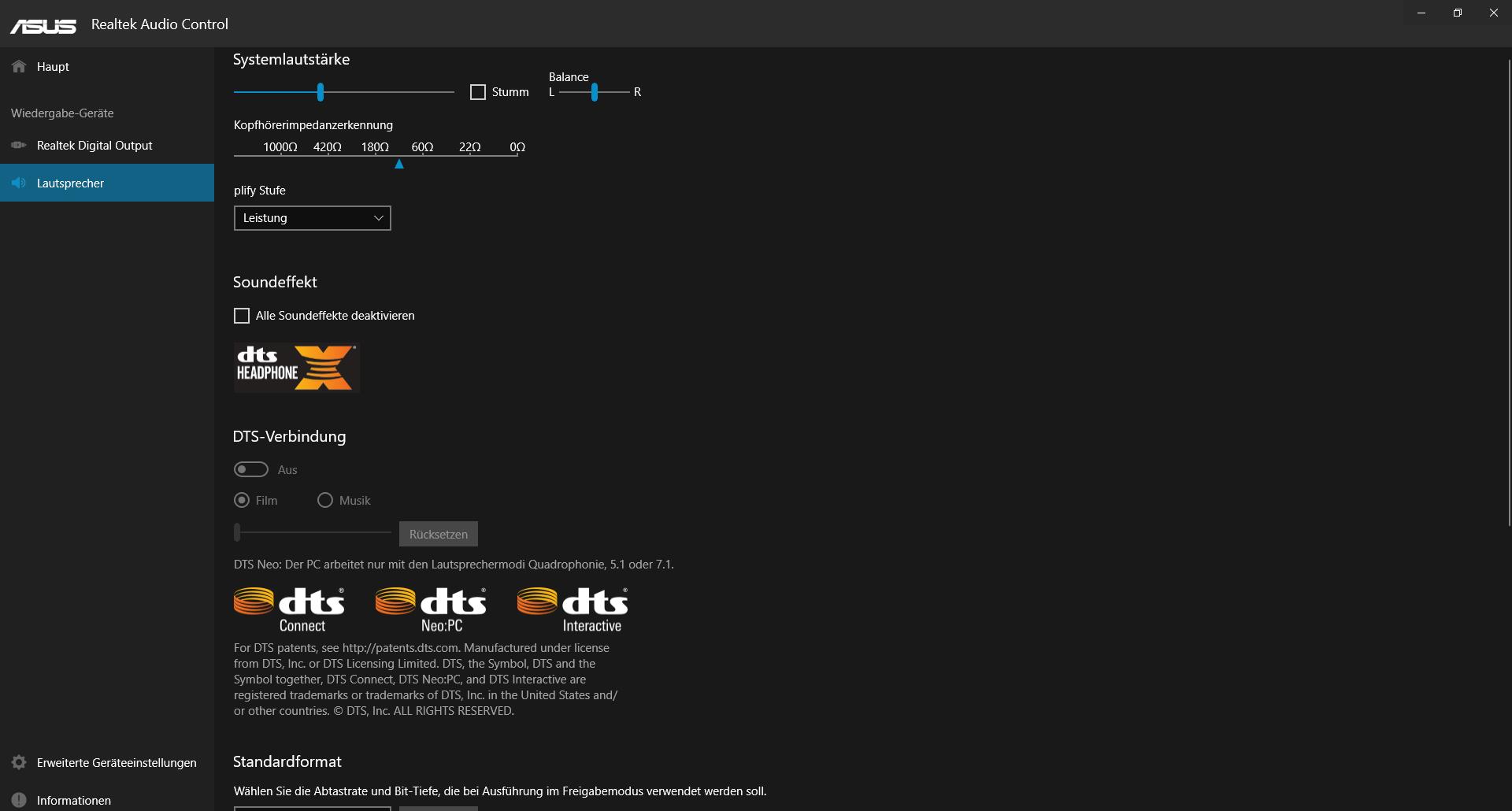This screenshot has width=1512, height=811.
Task: Close the Realtek Audio Control window
Action: pos(1494,13)
